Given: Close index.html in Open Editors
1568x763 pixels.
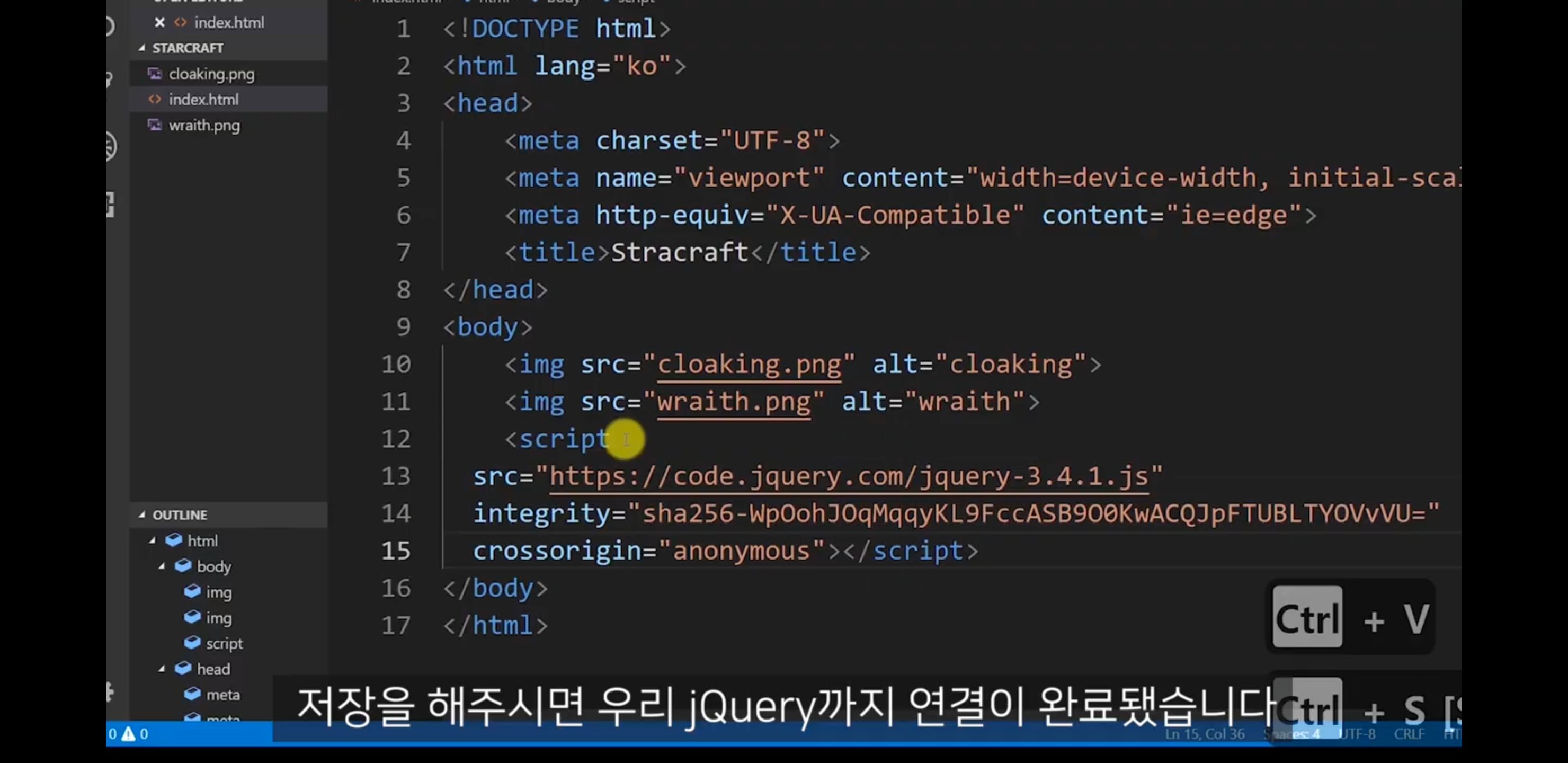Looking at the screenshot, I should pyautogui.click(x=159, y=23).
